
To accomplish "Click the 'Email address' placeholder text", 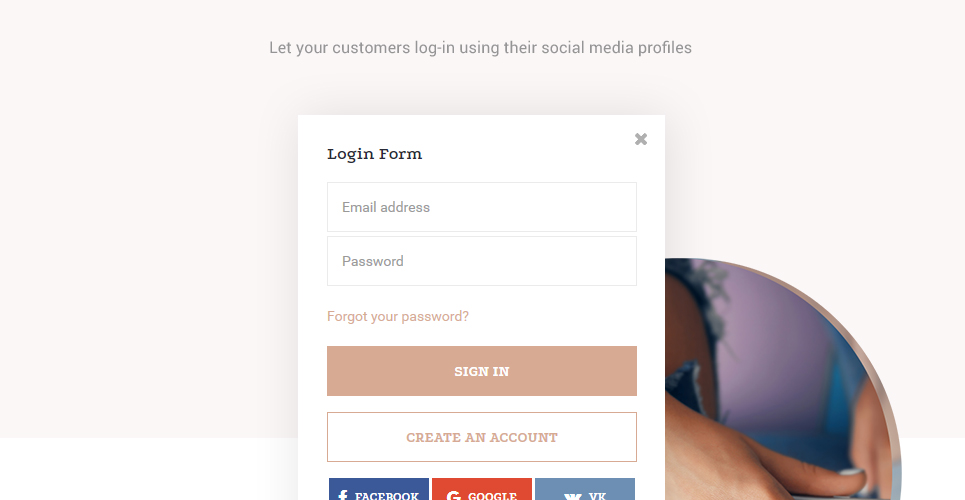I will tap(386, 208).
